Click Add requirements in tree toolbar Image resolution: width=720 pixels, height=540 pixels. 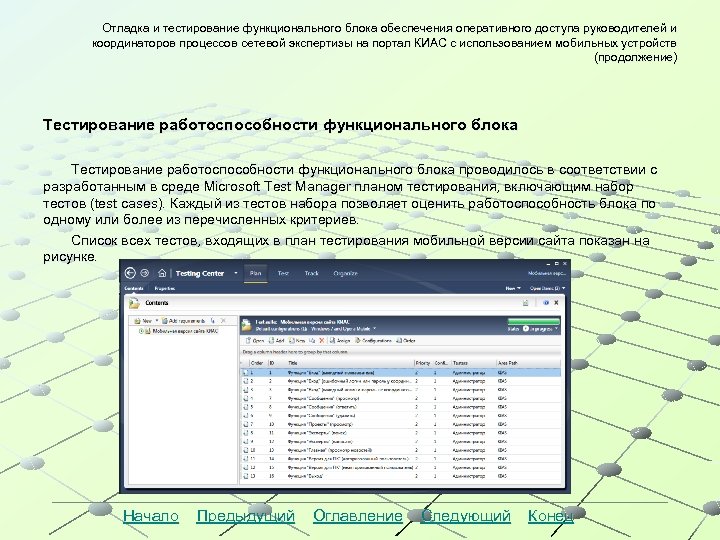(x=183, y=321)
